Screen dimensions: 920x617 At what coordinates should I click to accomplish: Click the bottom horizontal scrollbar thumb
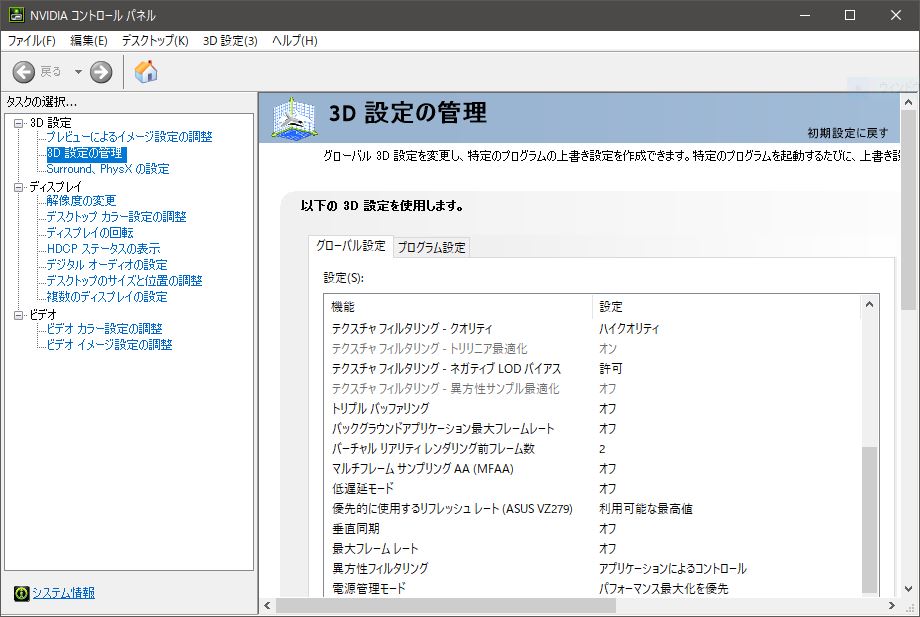coord(446,606)
